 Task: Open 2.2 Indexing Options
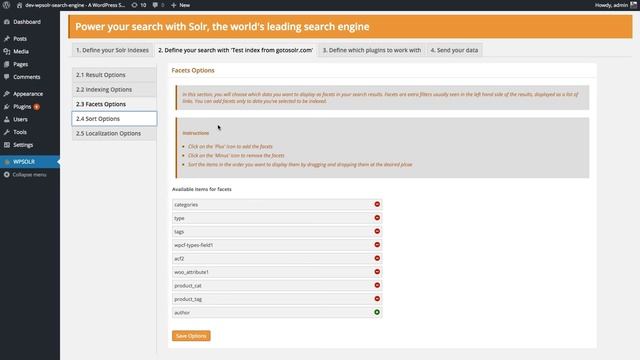[x=114, y=89]
